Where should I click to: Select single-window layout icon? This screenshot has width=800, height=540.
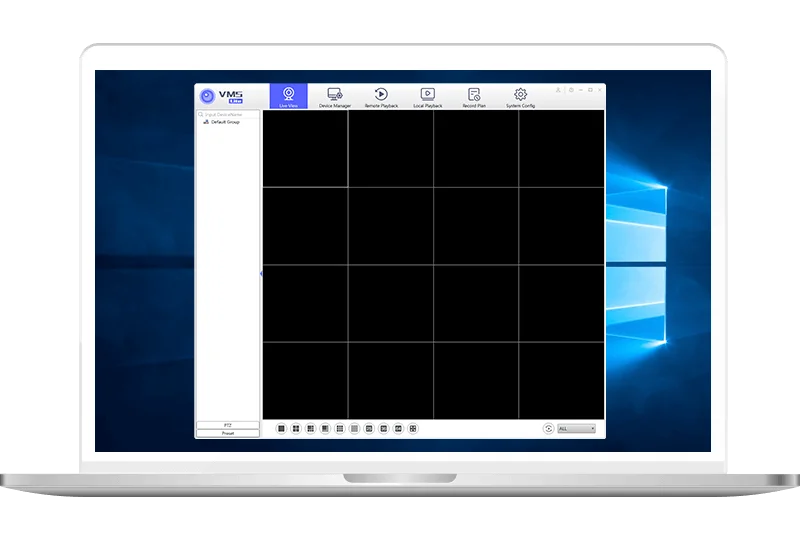(x=281, y=428)
